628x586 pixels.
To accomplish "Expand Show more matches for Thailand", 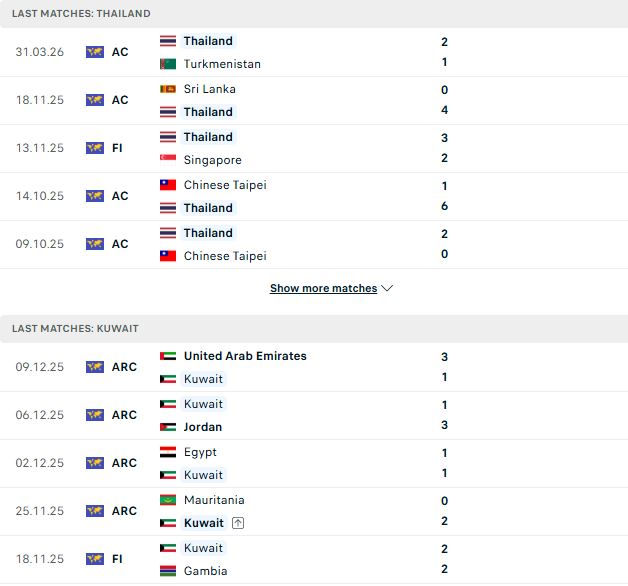I will (324, 288).
